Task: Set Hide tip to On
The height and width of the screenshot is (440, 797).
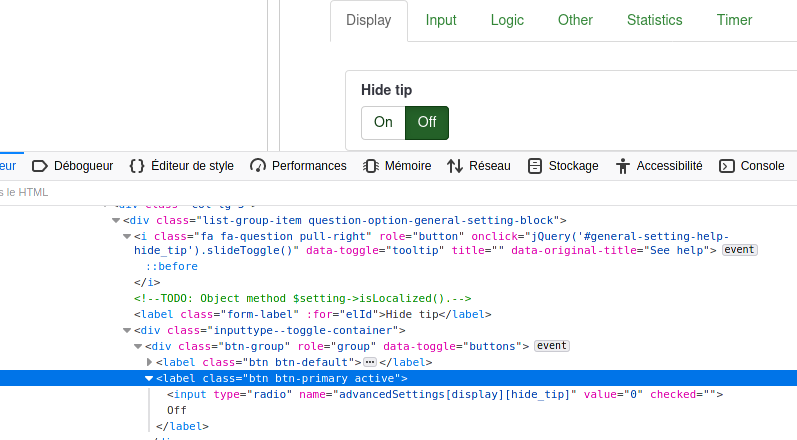Action: pyautogui.click(x=383, y=123)
